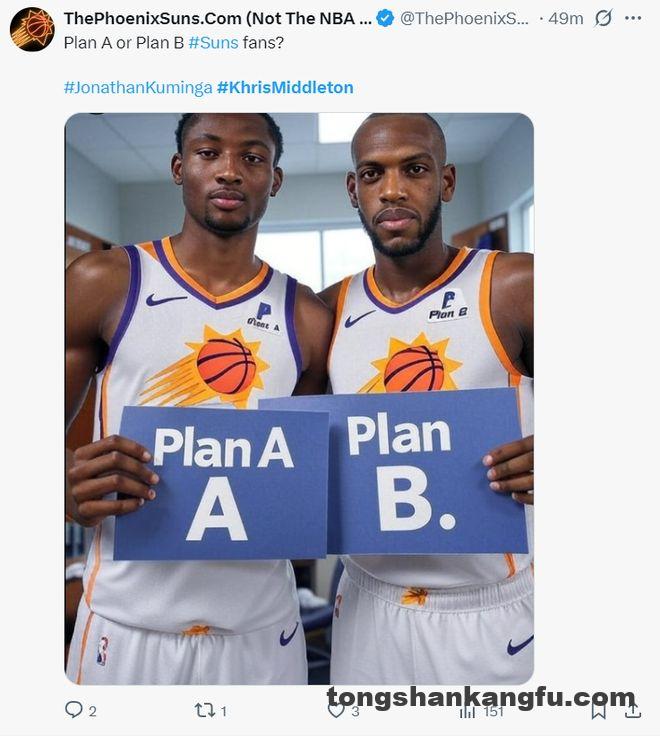
Task: Click the repost count number 1
Action: pos(224,712)
